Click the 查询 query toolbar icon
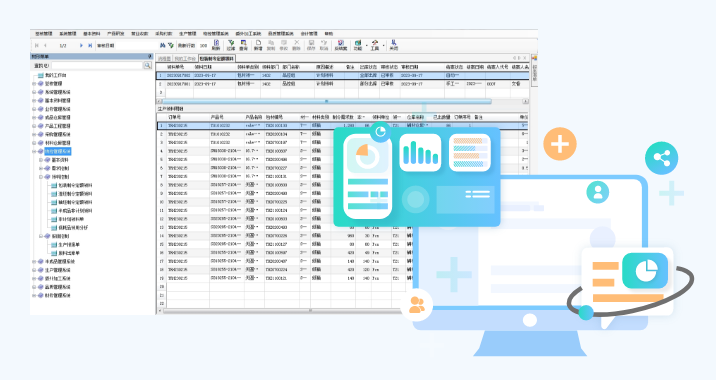Image resolution: width=716 pixels, height=380 pixels. tap(243, 45)
